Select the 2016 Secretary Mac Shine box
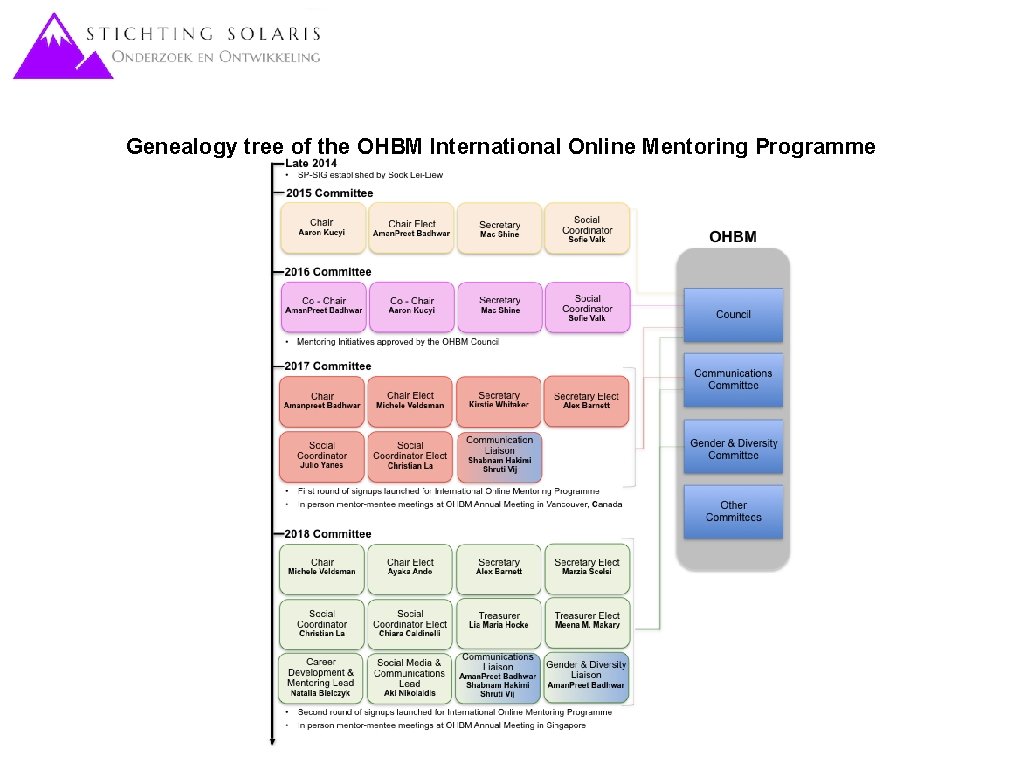 point(500,307)
